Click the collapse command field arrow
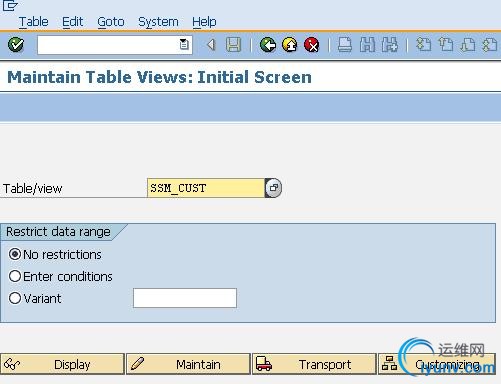This screenshot has height=384, width=501. [x=211, y=45]
